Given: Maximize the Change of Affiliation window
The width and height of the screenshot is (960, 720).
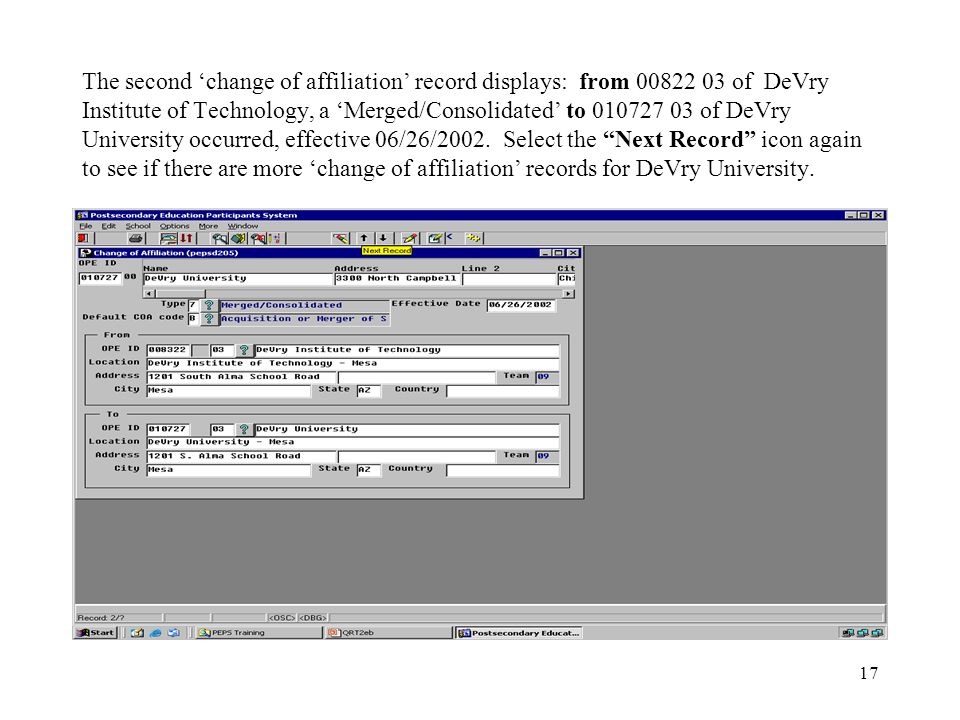Looking at the screenshot, I should [x=559, y=252].
